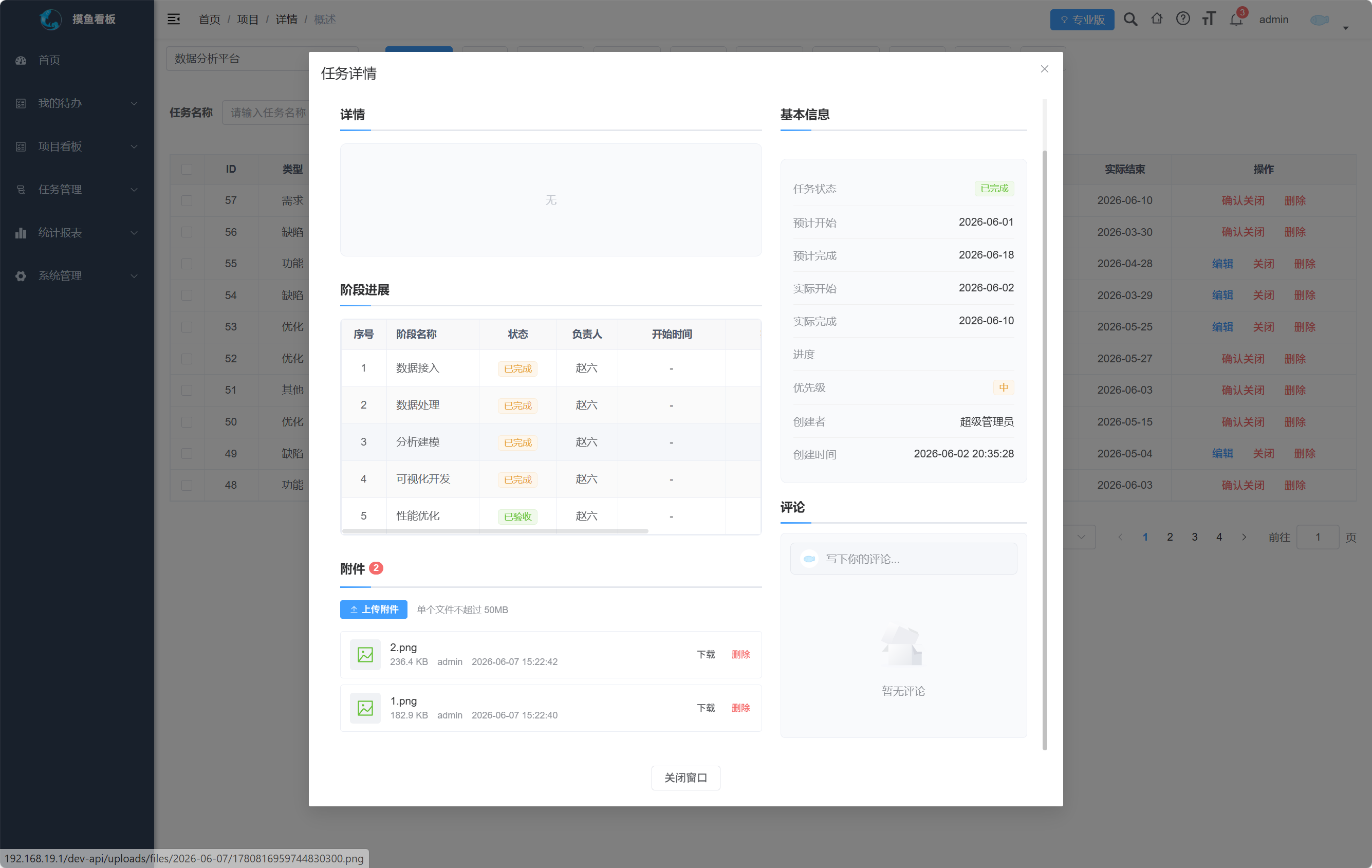The image size is (1372, 868).
Task: Click the 关闭窗口 button
Action: click(x=686, y=778)
